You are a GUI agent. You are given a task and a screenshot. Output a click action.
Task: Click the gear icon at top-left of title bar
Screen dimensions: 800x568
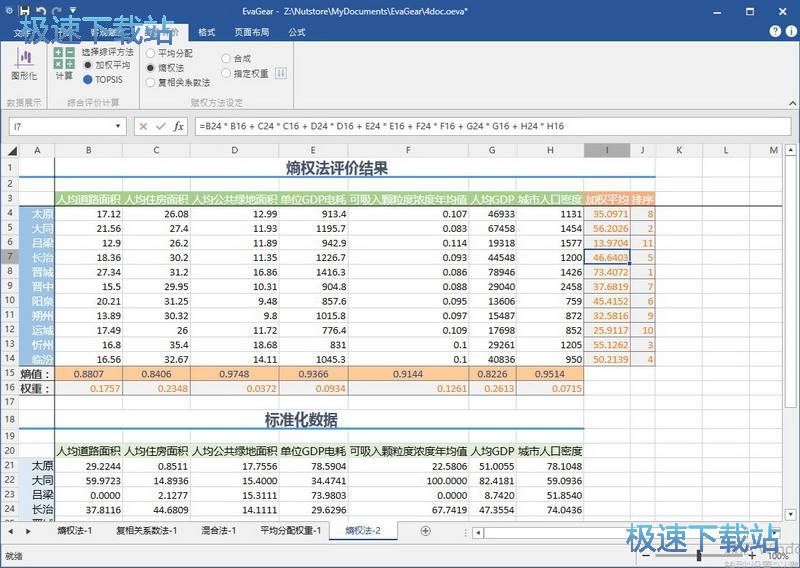9,10
